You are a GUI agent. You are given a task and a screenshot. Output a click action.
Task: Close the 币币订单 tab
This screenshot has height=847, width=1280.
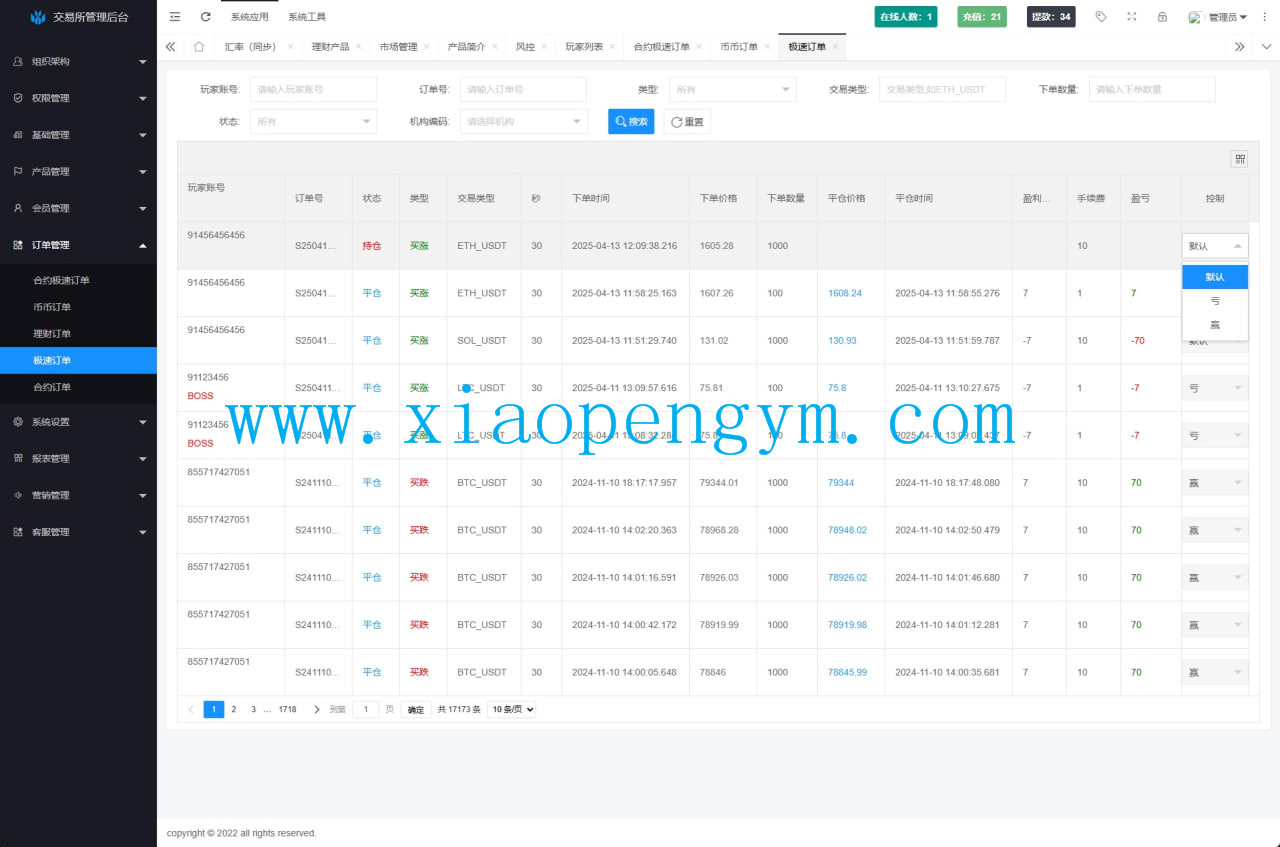click(767, 46)
